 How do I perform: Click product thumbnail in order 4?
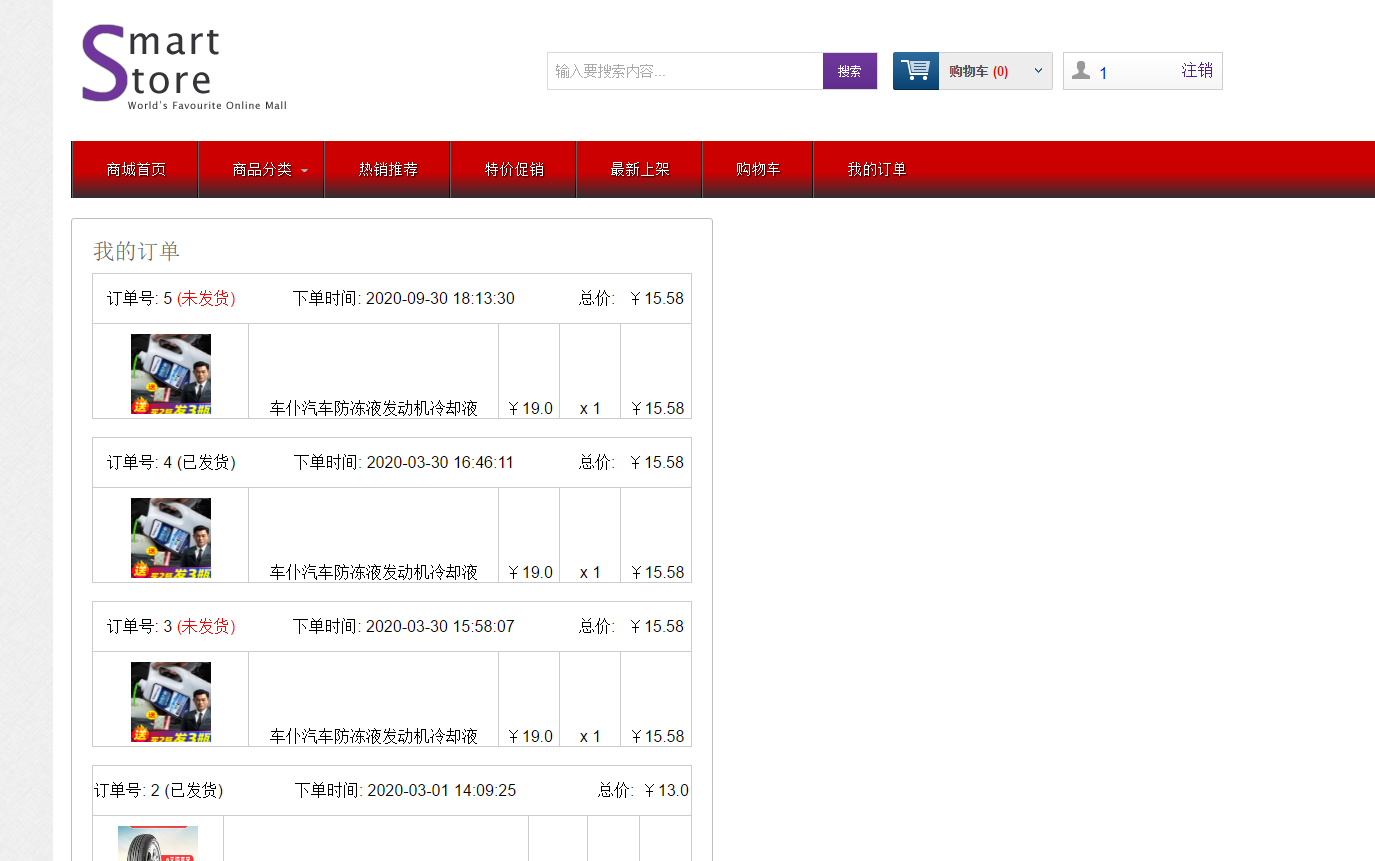point(171,537)
